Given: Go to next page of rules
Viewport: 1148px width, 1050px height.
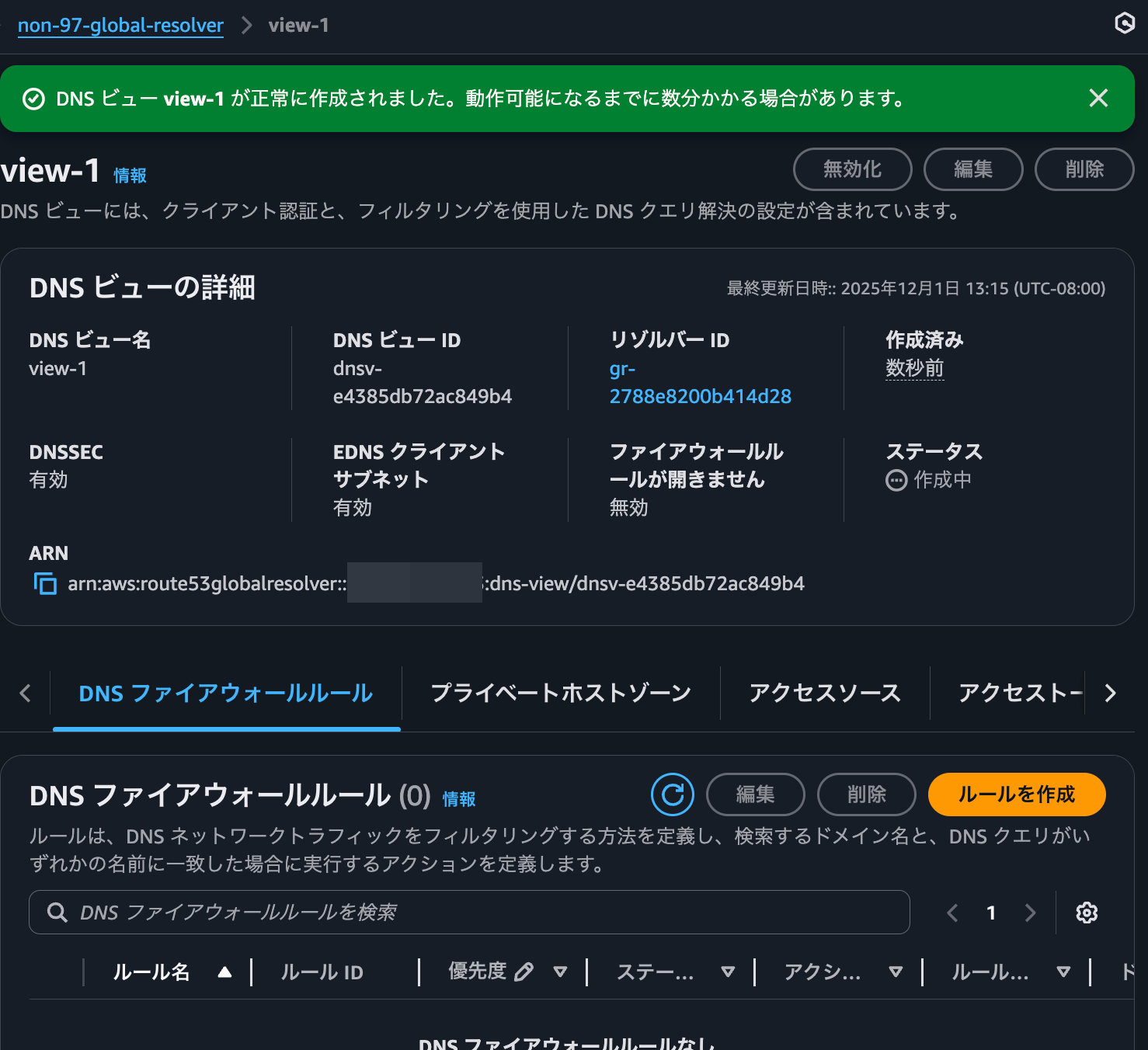Looking at the screenshot, I should coord(1031,913).
